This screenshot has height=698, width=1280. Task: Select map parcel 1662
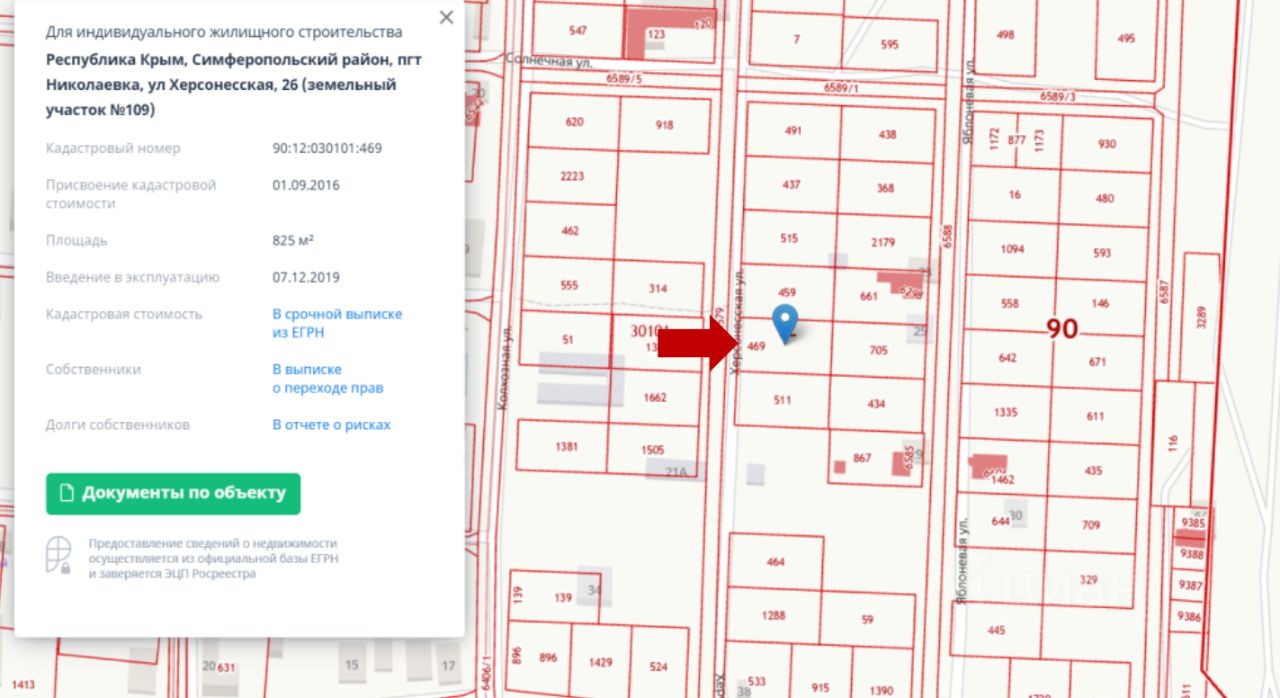[655, 398]
